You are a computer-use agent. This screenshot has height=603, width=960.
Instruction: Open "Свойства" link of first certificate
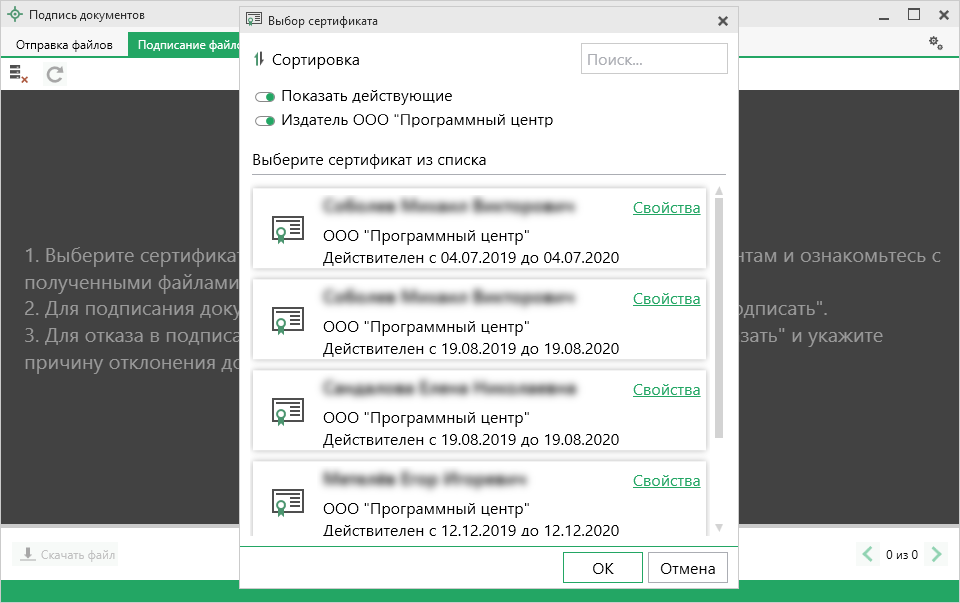(x=666, y=208)
